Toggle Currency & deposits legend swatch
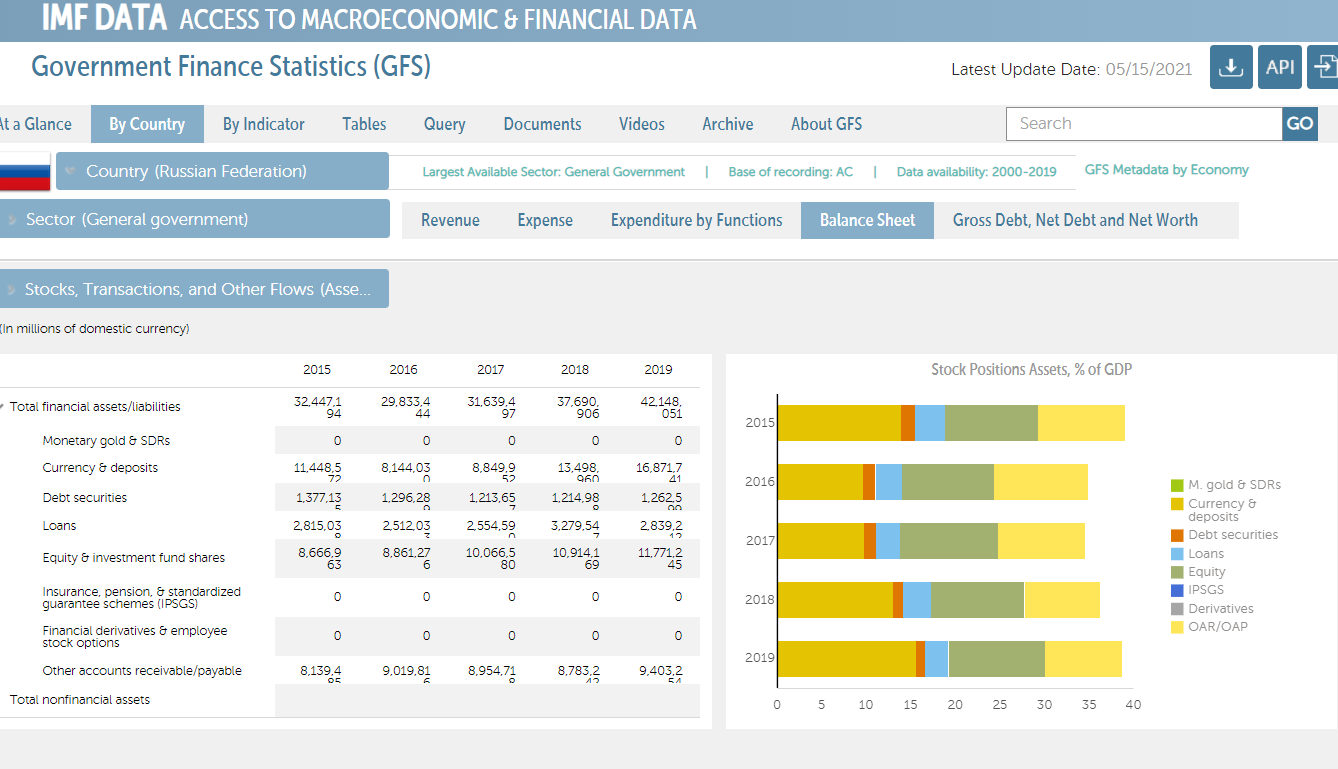 click(x=1178, y=504)
